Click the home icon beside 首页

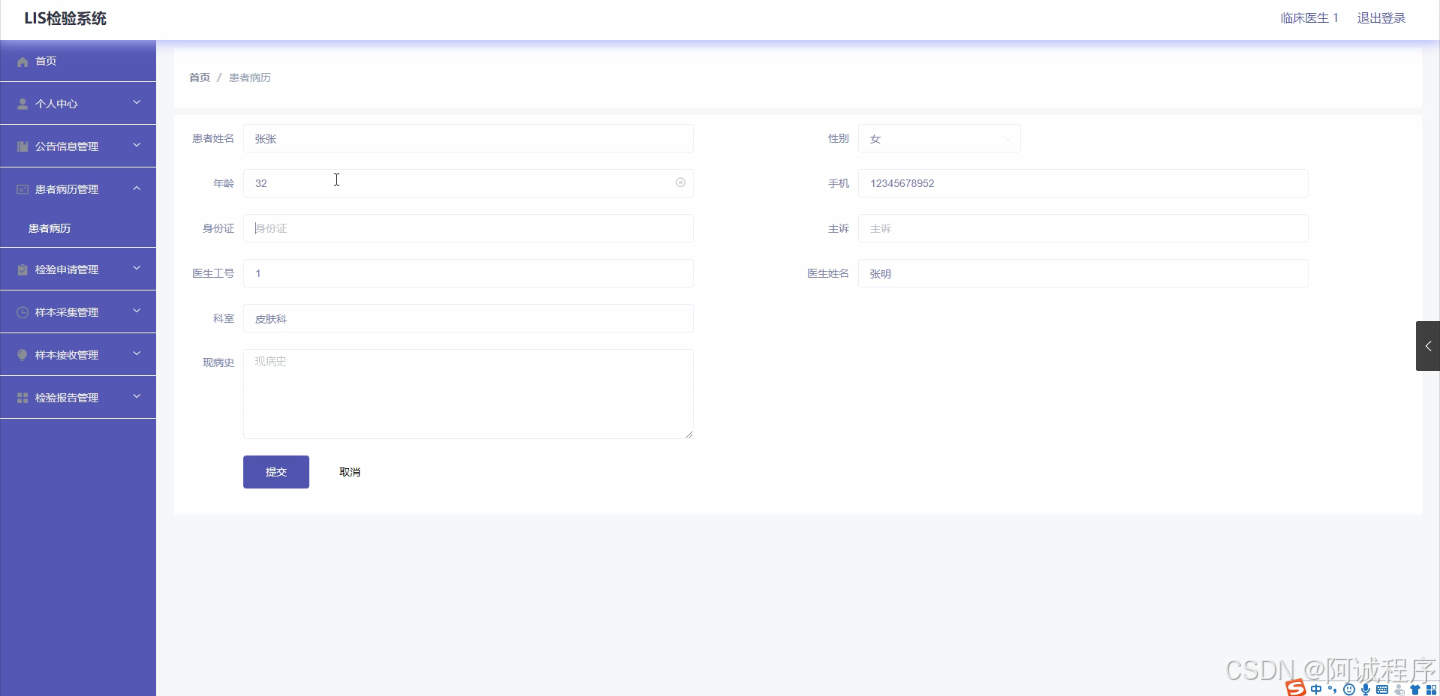tap(21, 61)
